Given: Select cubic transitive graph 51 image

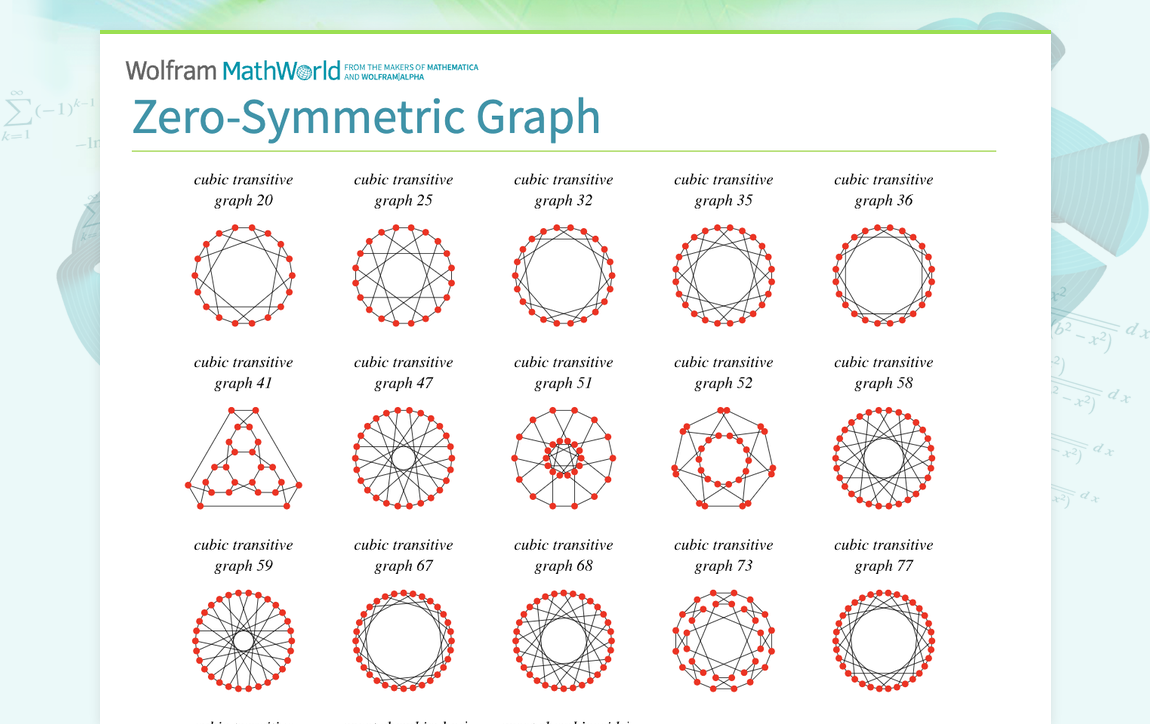Looking at the screenshot, I should (563, 458).
